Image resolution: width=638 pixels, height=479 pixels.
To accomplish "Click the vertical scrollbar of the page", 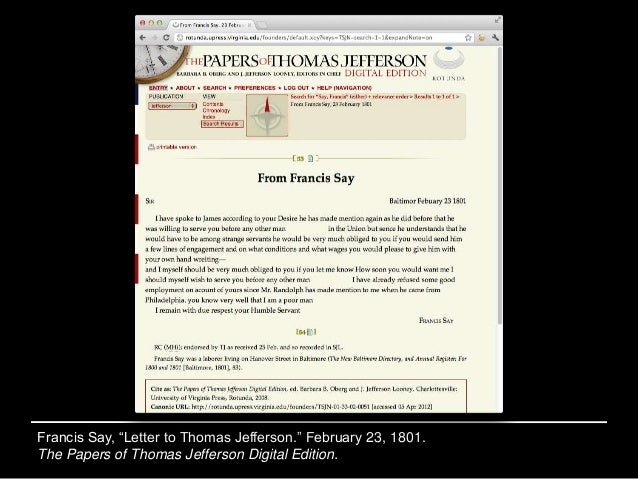I will tap(500, 185).
